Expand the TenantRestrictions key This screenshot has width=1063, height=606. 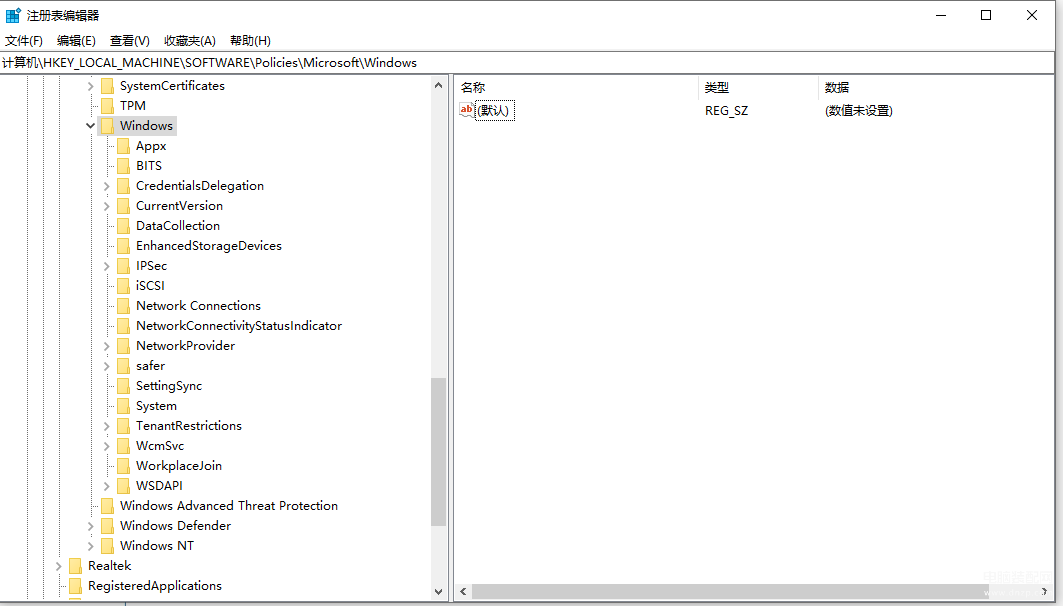(x=106, y=426)
